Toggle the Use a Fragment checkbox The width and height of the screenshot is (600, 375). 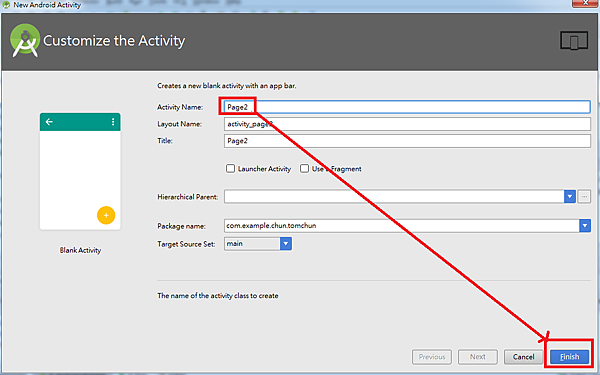304,169
